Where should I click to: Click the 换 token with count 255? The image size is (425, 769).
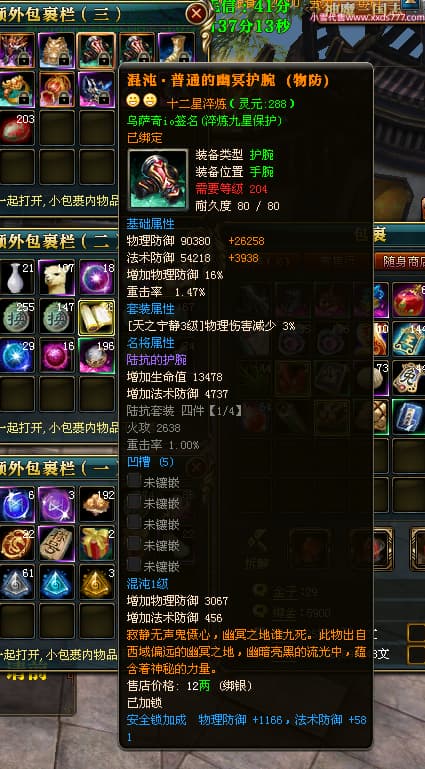pos(16,317)
